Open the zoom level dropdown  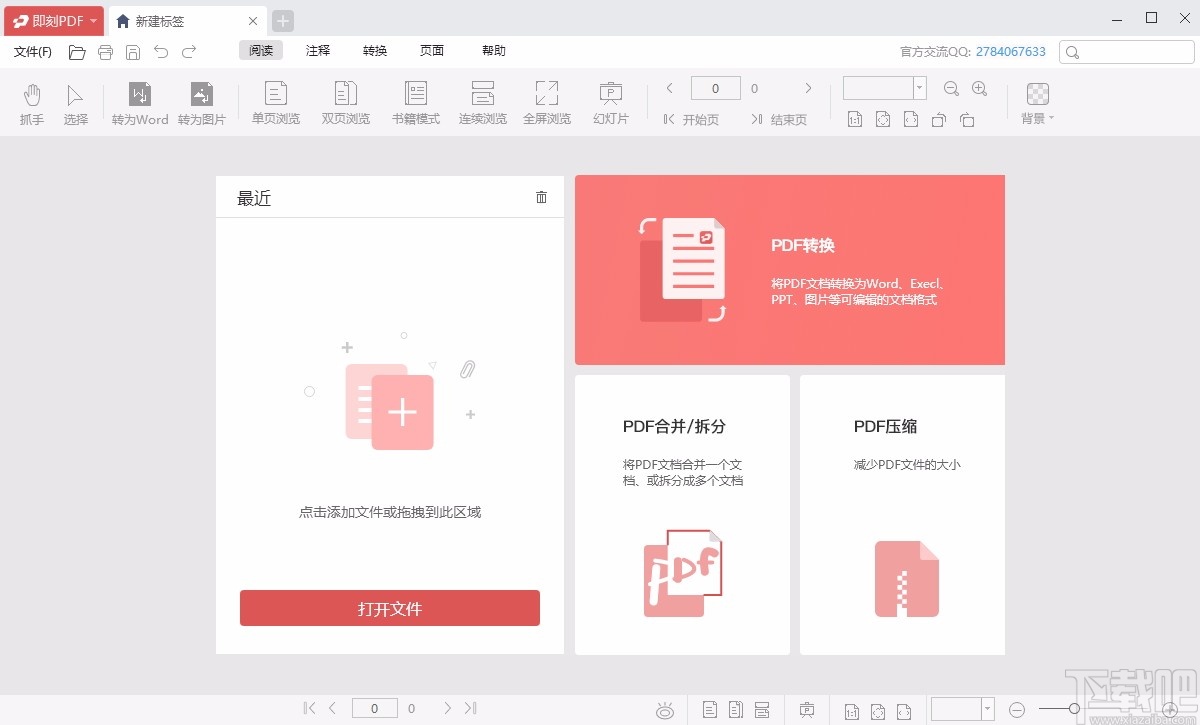(919, 88)
